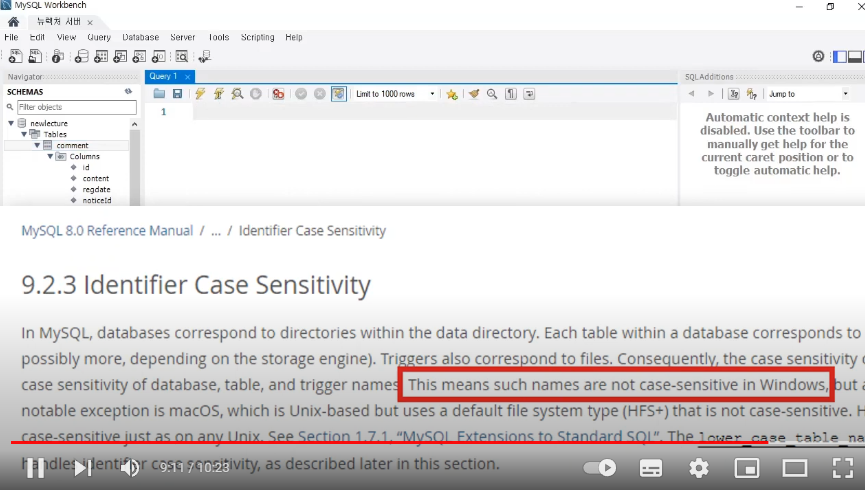The image size is (865, 490).
Task: Open the Workbench home tab icon
Action: pyautogui.click(x=13, y=22)
